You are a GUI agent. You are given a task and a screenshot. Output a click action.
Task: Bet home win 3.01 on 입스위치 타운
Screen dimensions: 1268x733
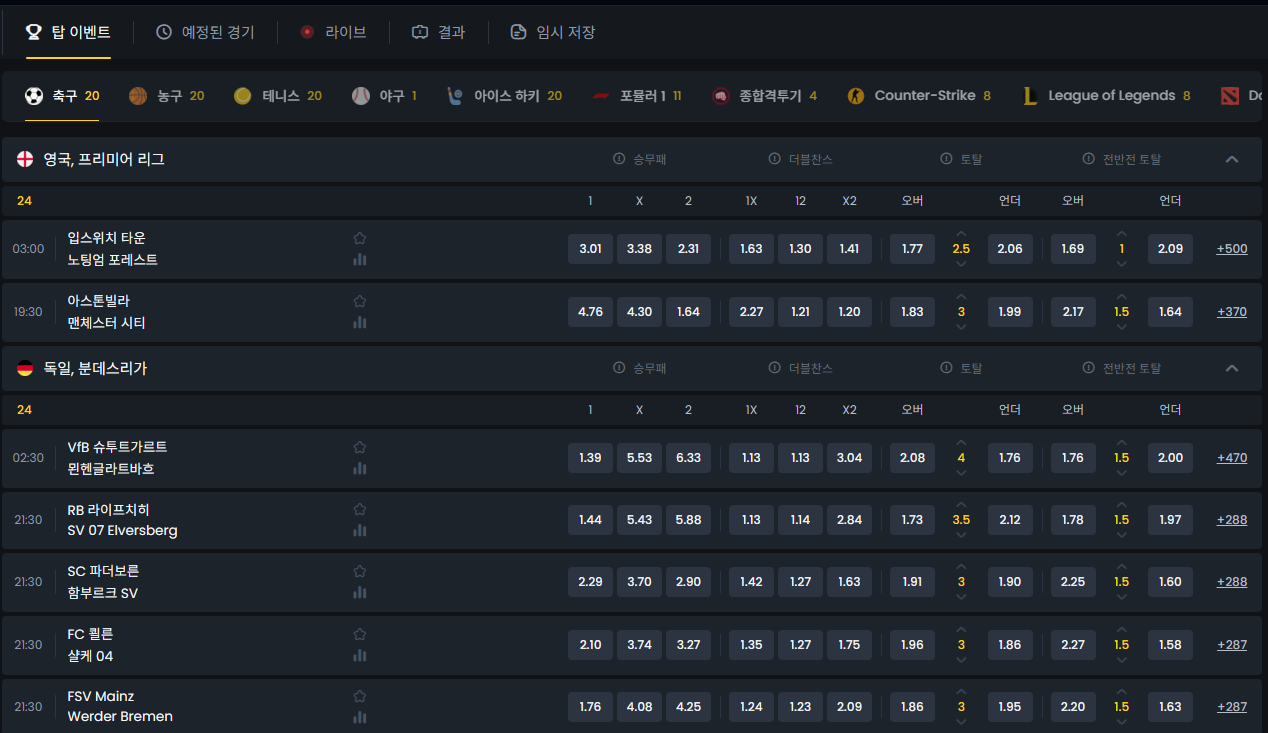click(x=590, y=249)
